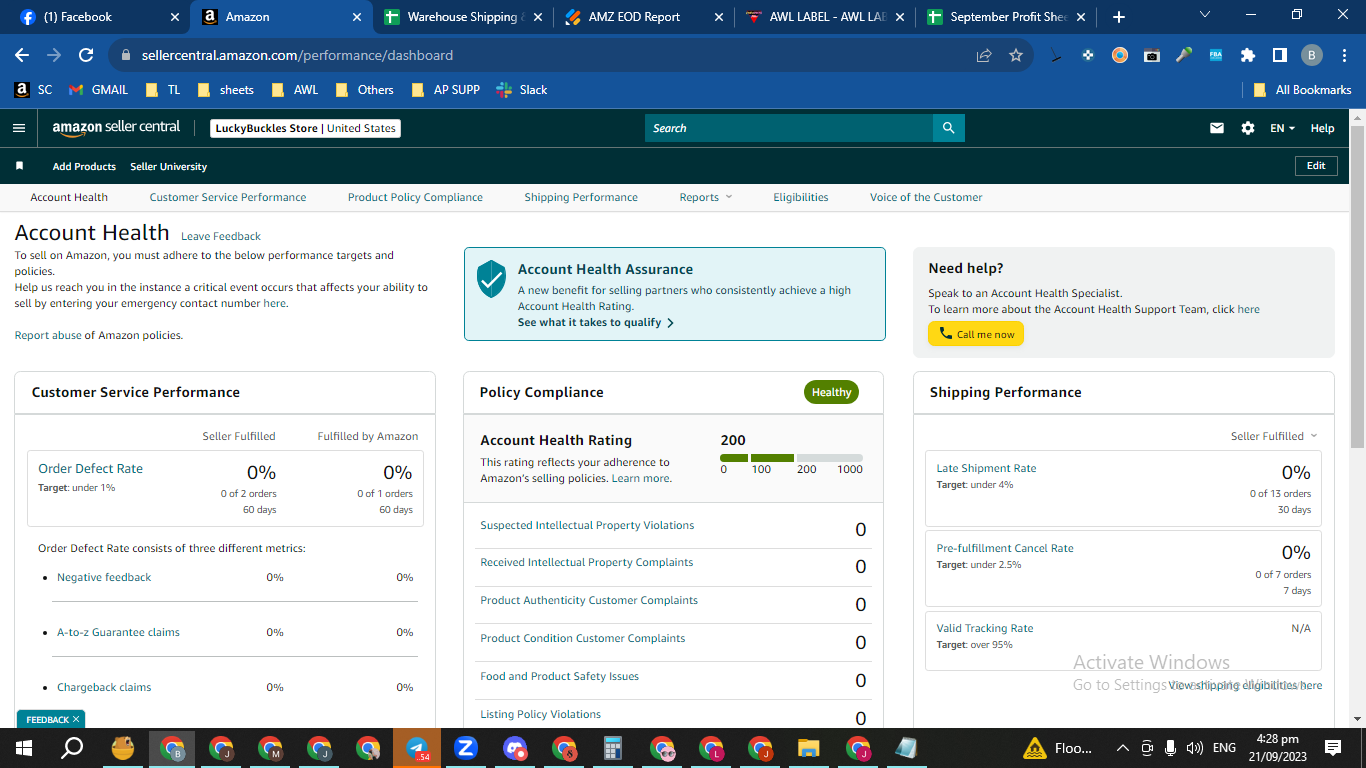Open Suspected Intellectual Property Violations
This screenshot has height=768, width=1366.
click(x=587, y=525)
